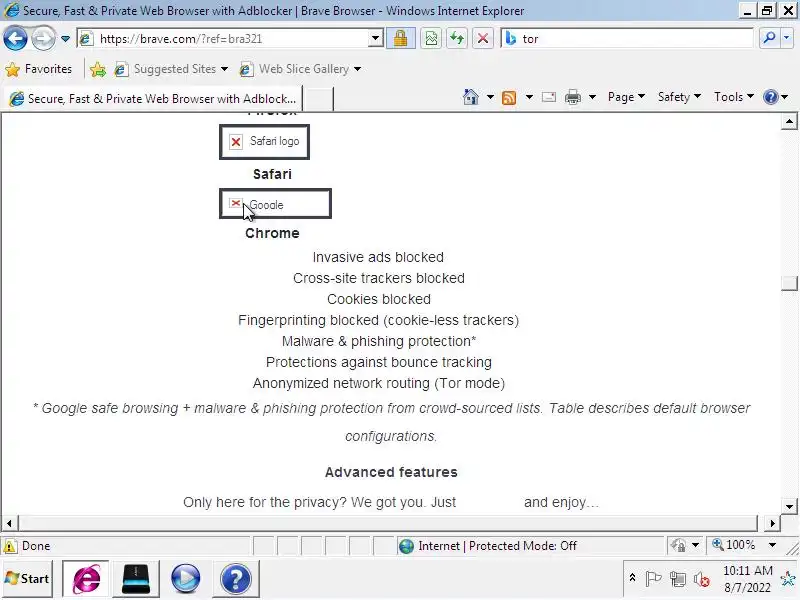This screenshot has width=800, height=600.
Task: Show hidden system tray icons
Action: tap(633, 578)
